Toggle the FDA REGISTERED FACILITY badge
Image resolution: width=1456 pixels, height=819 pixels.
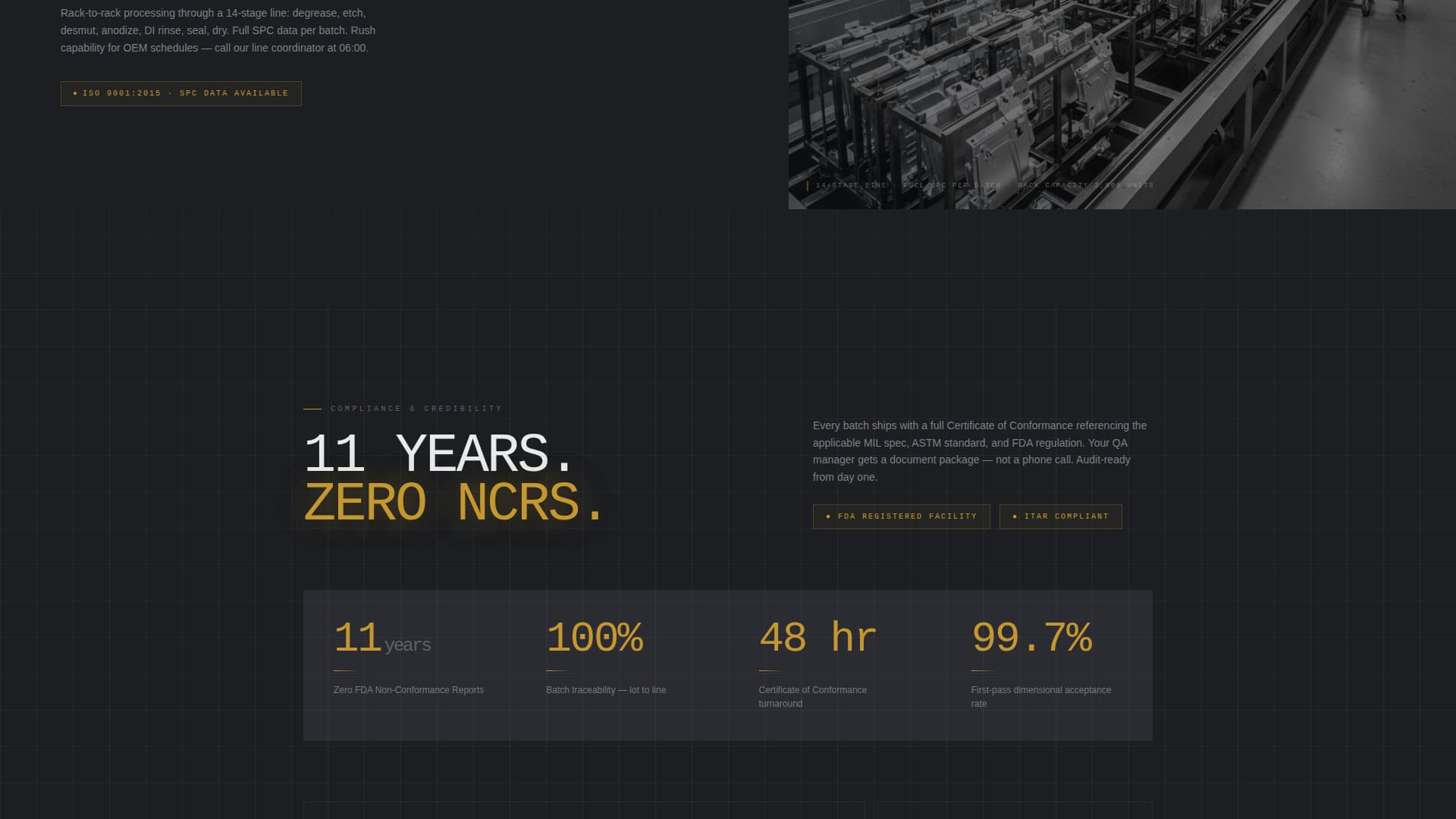click(x=902, y=516)
